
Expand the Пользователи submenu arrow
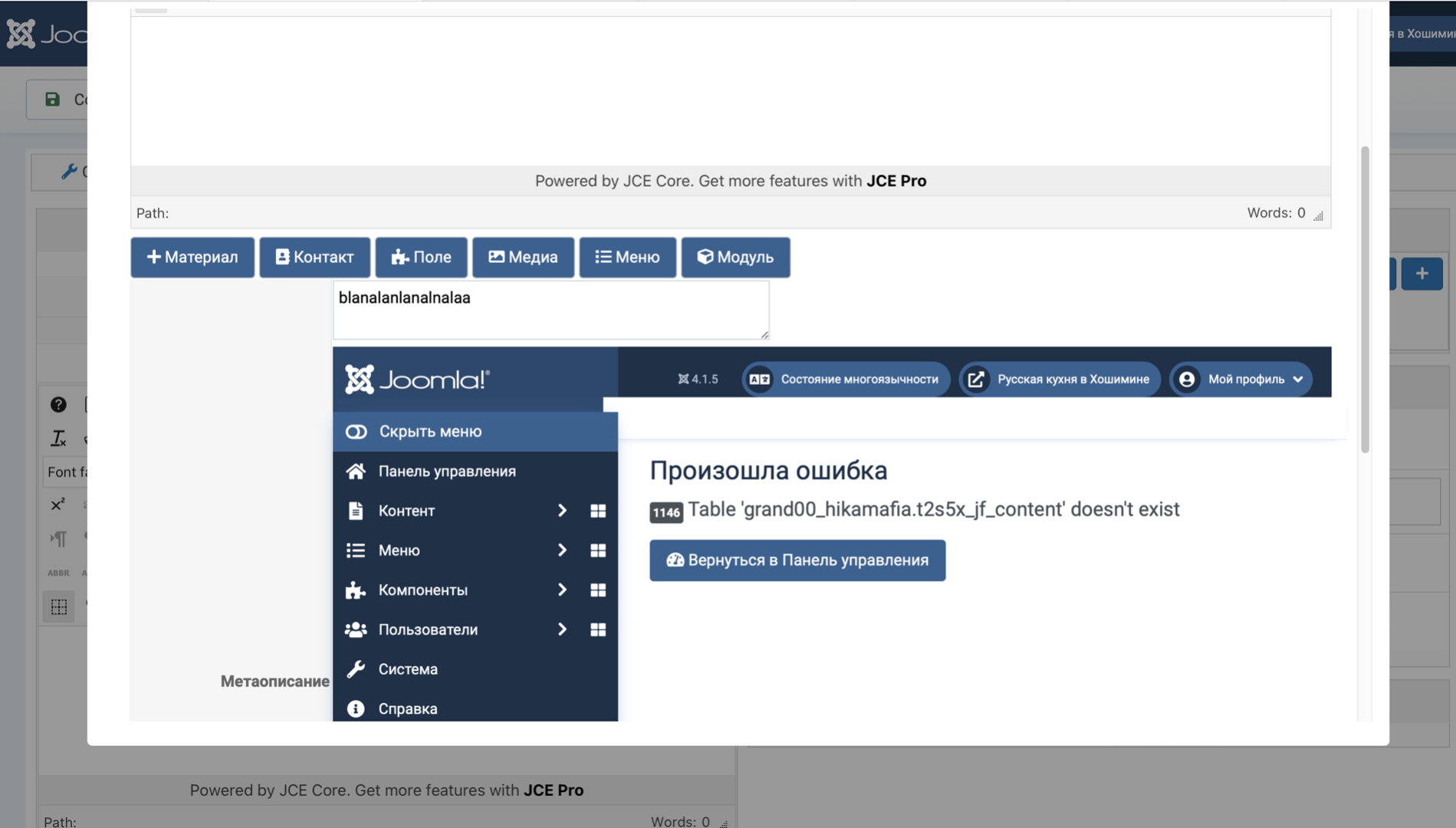tap(562, 629)
